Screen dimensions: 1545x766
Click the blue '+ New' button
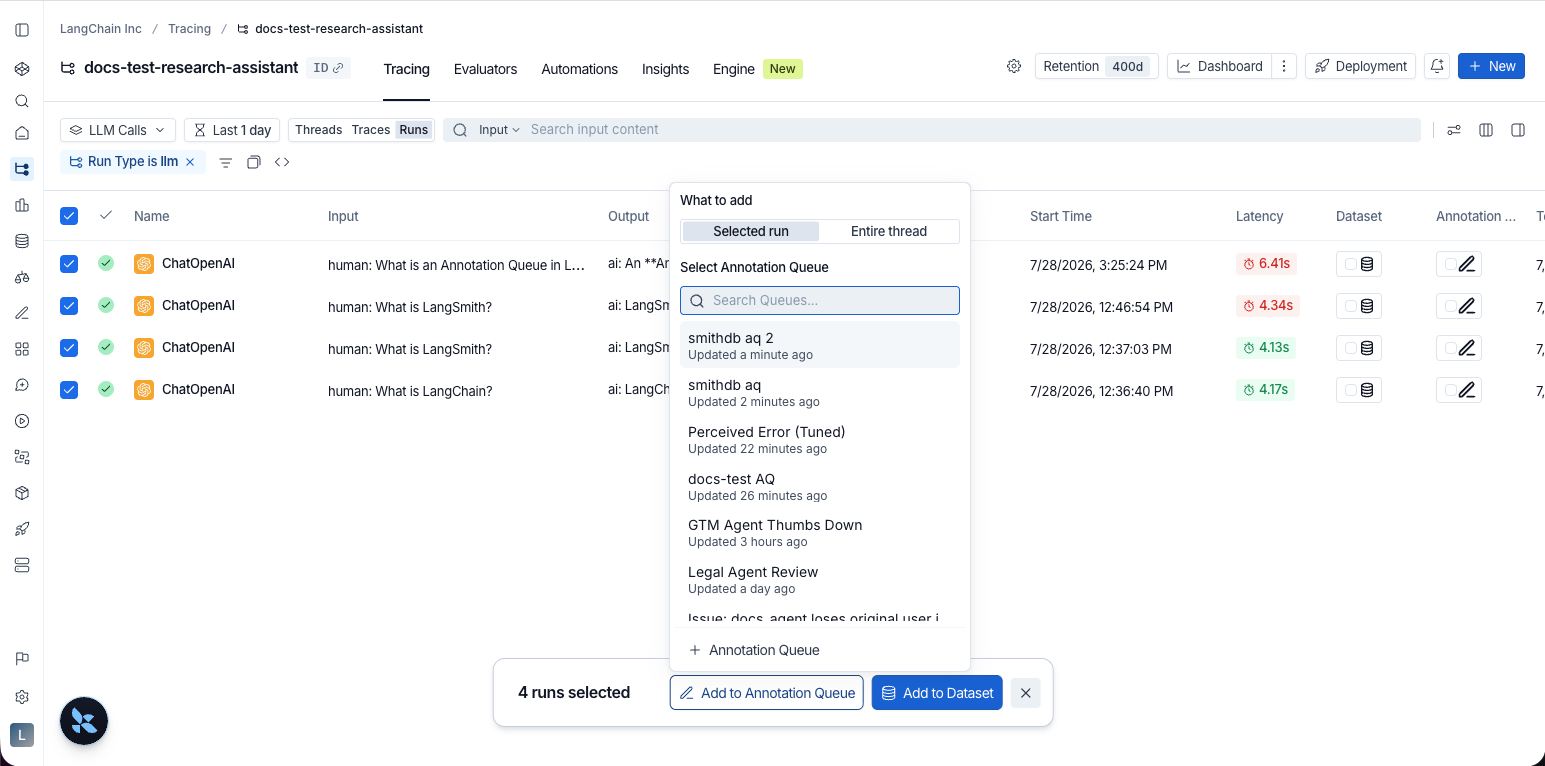click(1491, 66)
